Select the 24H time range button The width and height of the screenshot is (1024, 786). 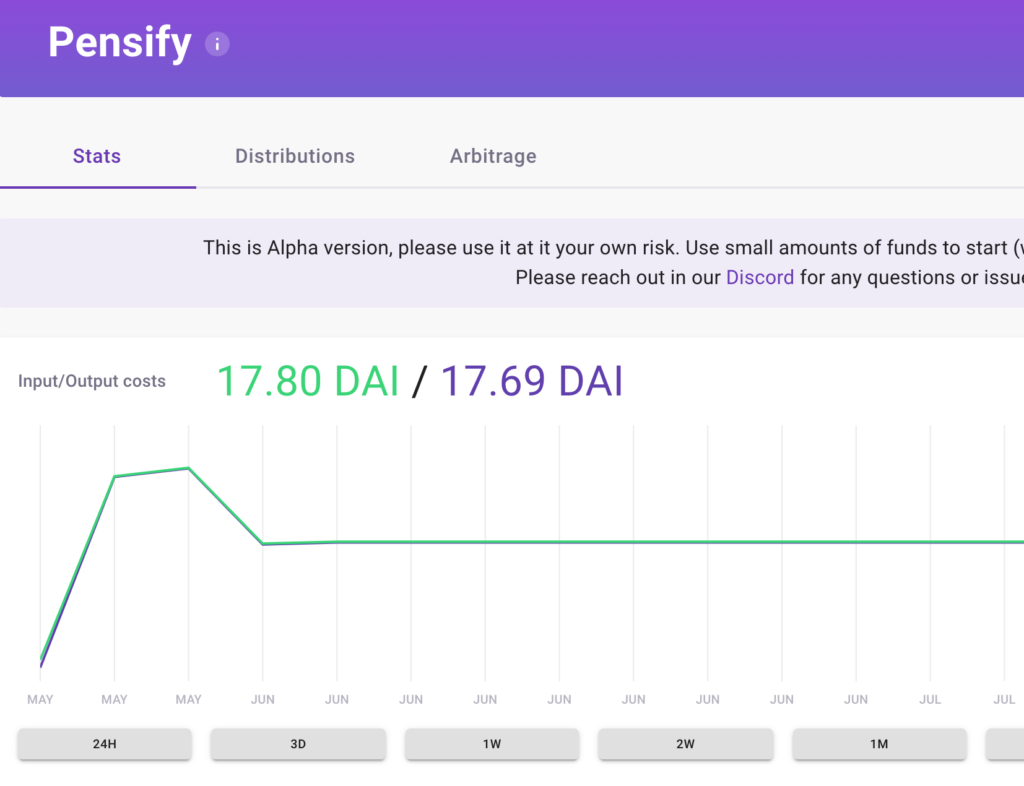coord(104,744)
